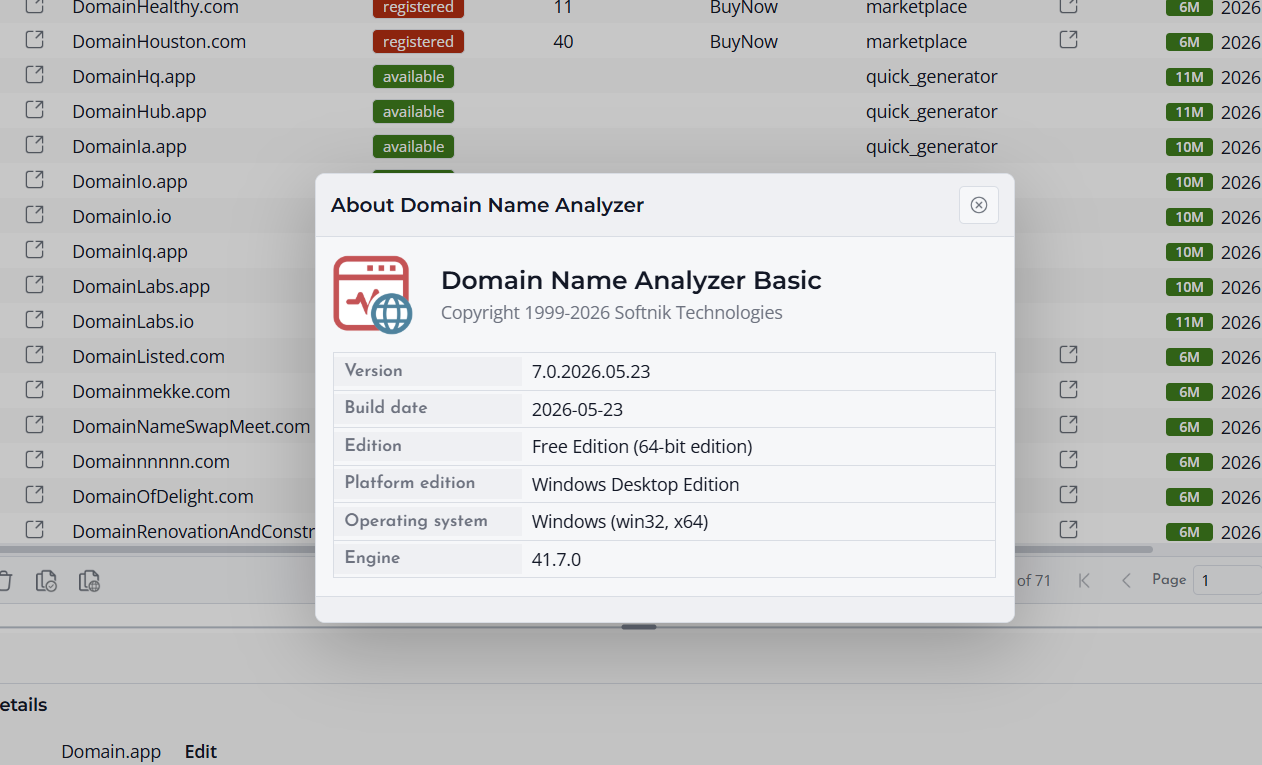Select the DomainOfDelight.com domain name

click(x=163, y=496)
